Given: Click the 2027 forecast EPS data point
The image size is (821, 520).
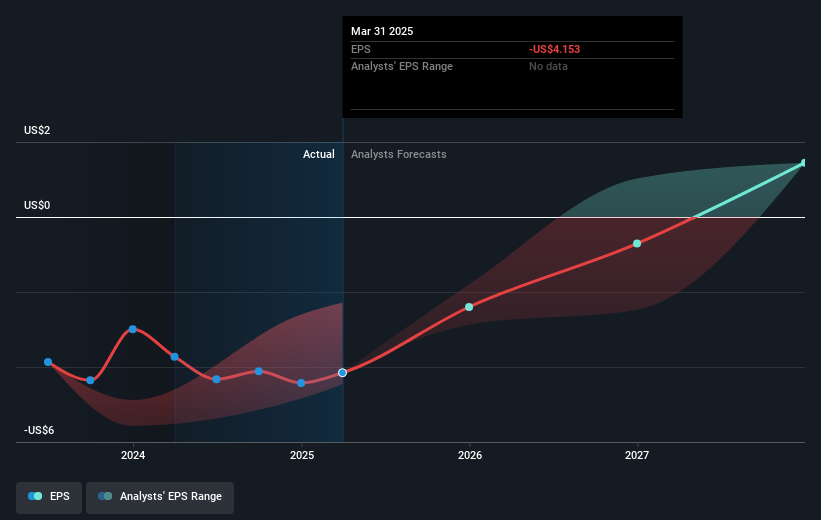Looking at the screenshot, I should (637, 244).
